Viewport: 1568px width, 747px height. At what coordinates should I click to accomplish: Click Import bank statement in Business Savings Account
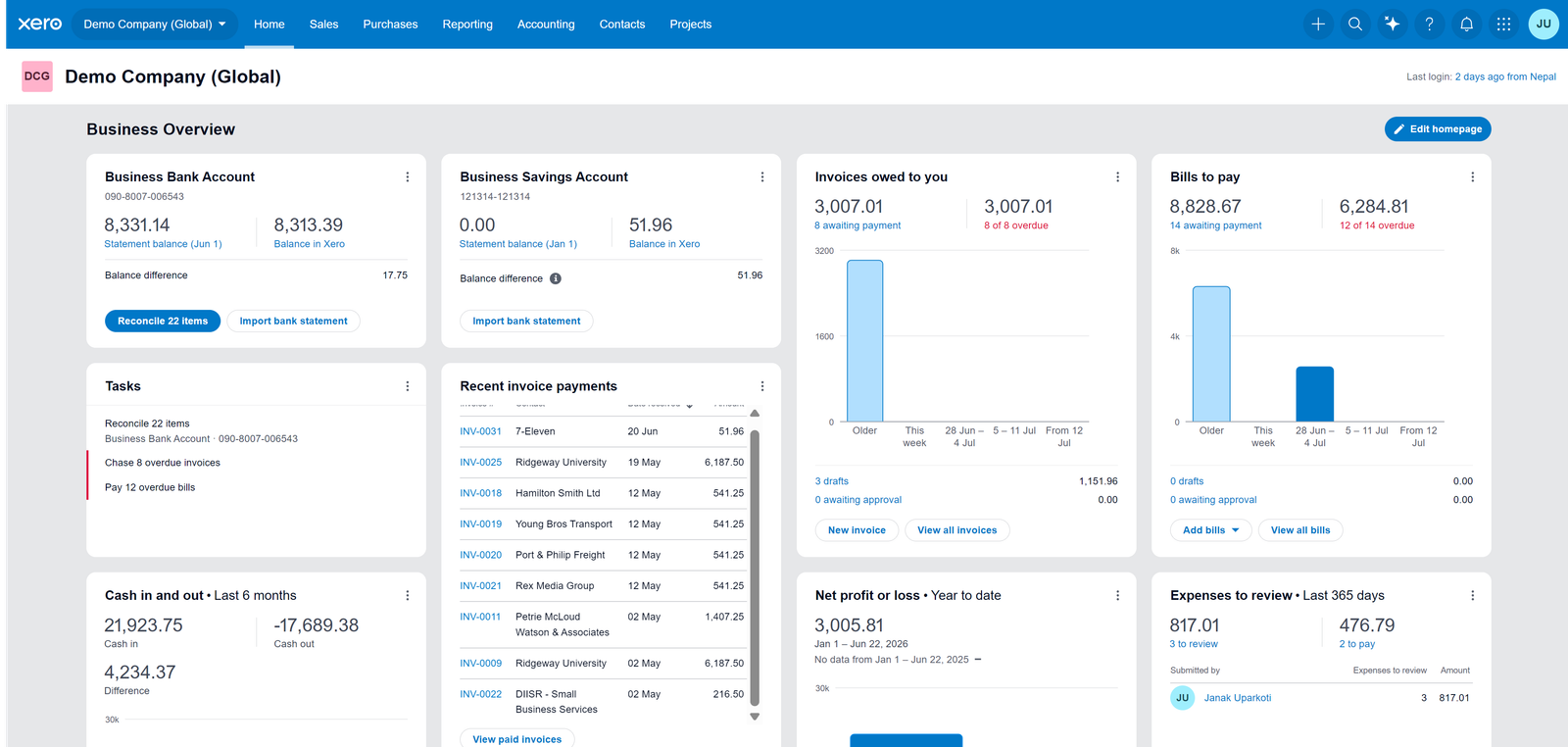526,321
